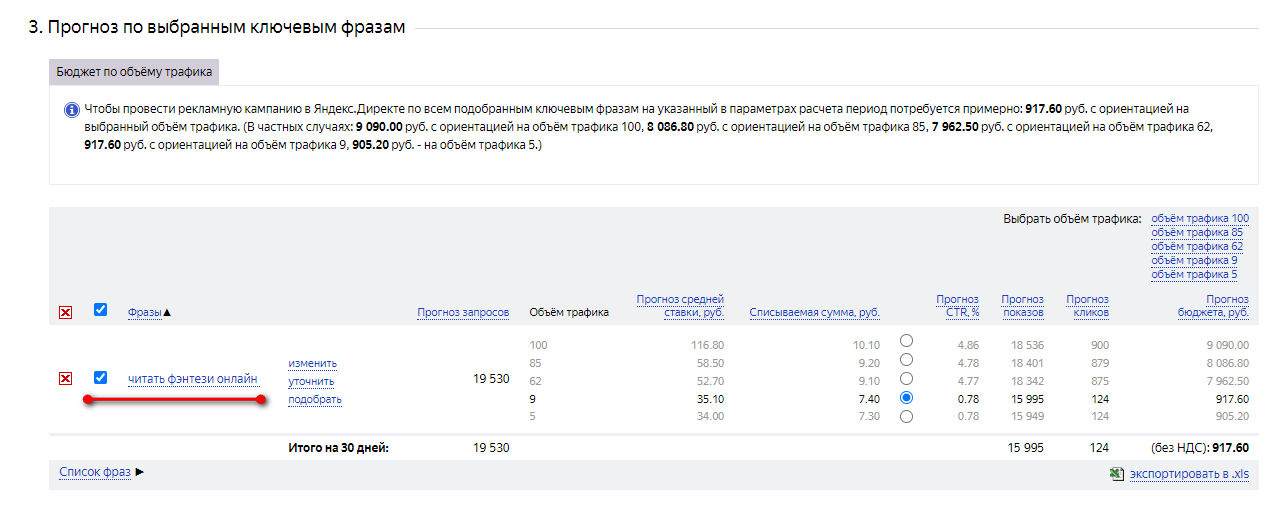Toggle the select-all checkbox in header
This screenshot has width=1273, height=506.
point(100,310)
